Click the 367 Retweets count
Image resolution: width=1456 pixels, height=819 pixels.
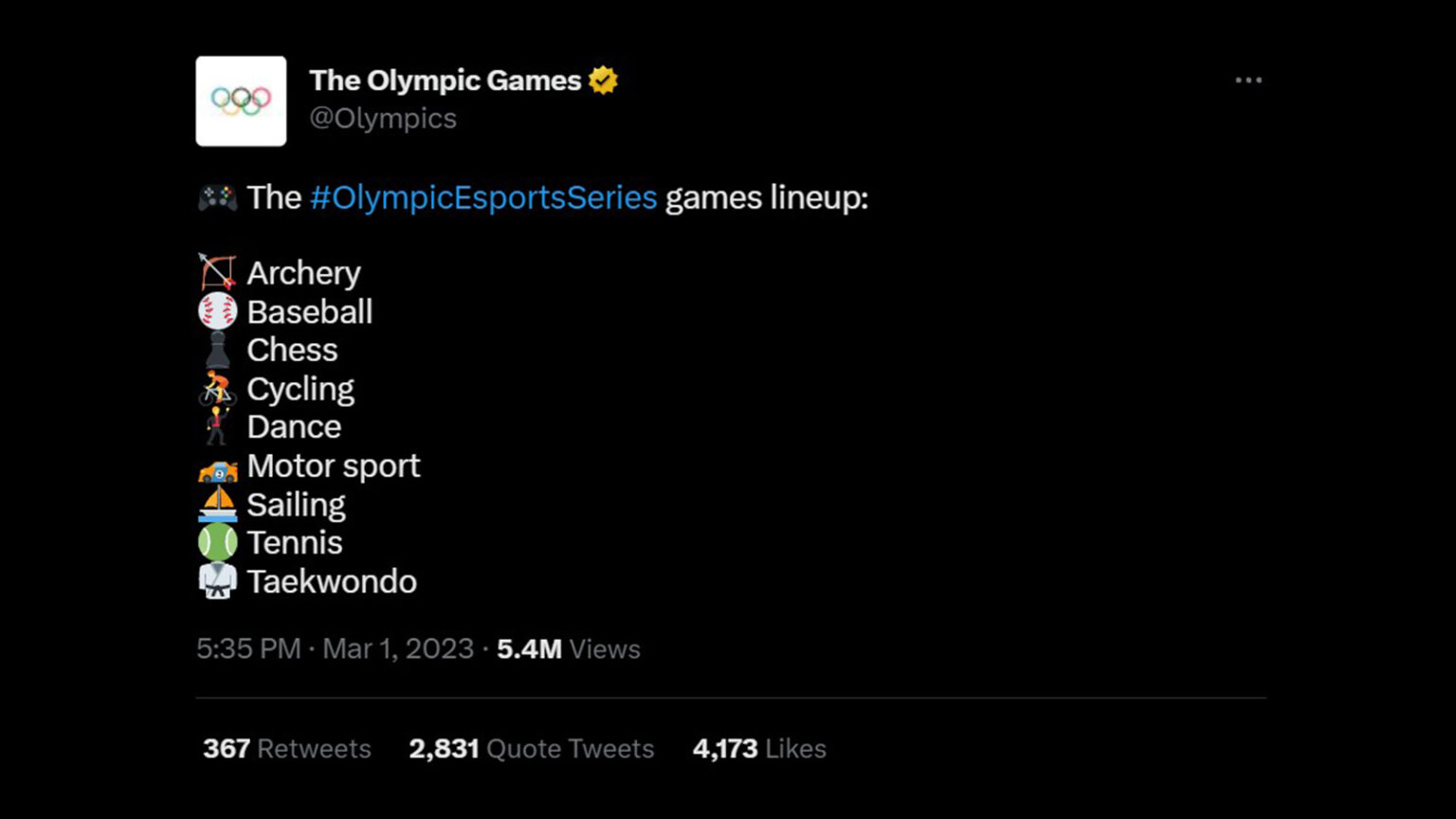(x=285, y=748)
